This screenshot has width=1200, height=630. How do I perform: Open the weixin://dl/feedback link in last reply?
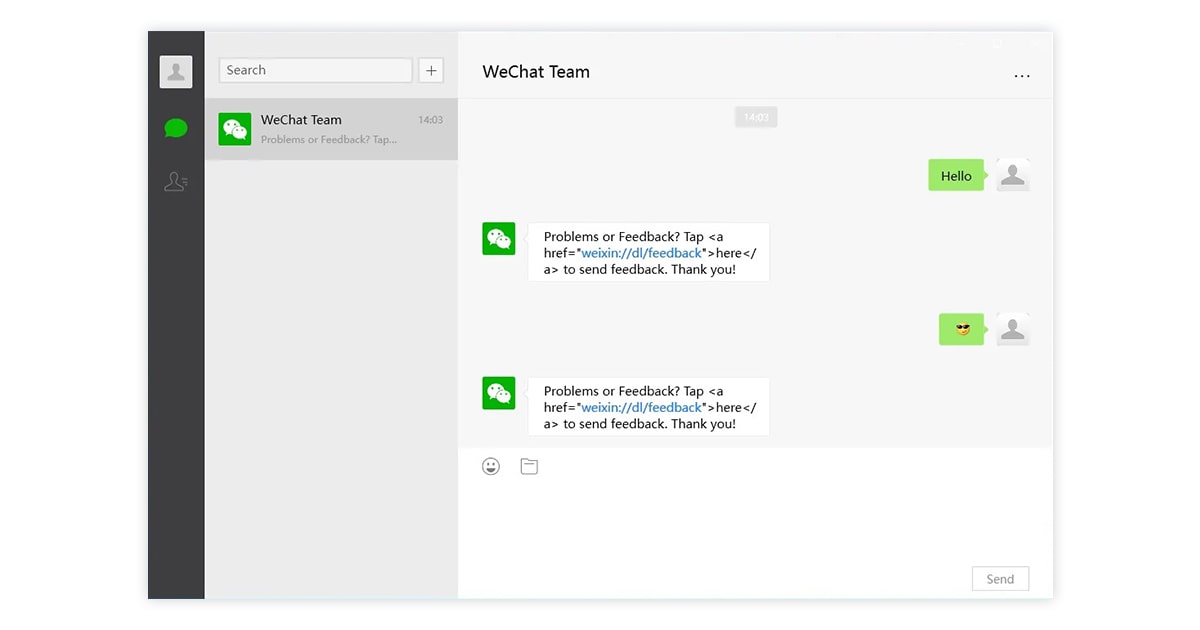pyautogui.click(x=642, y=407)
